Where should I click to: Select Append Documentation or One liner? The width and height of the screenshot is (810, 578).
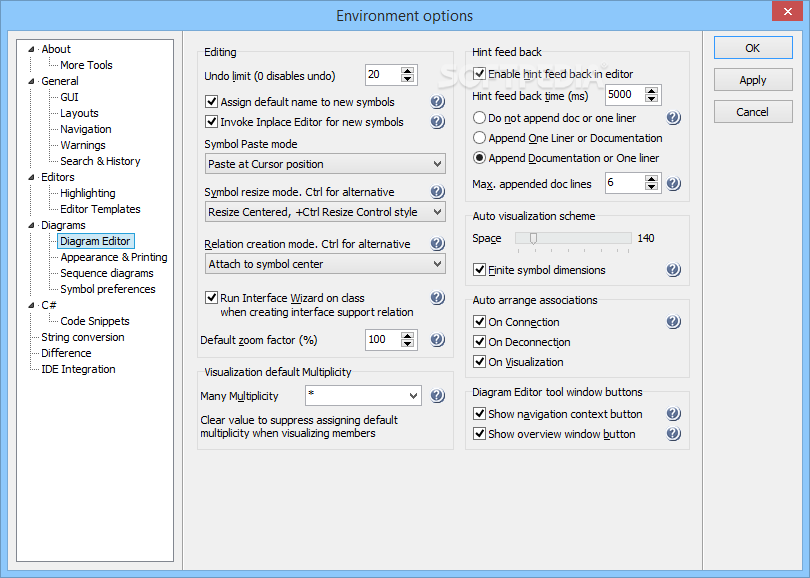[479, 158]
